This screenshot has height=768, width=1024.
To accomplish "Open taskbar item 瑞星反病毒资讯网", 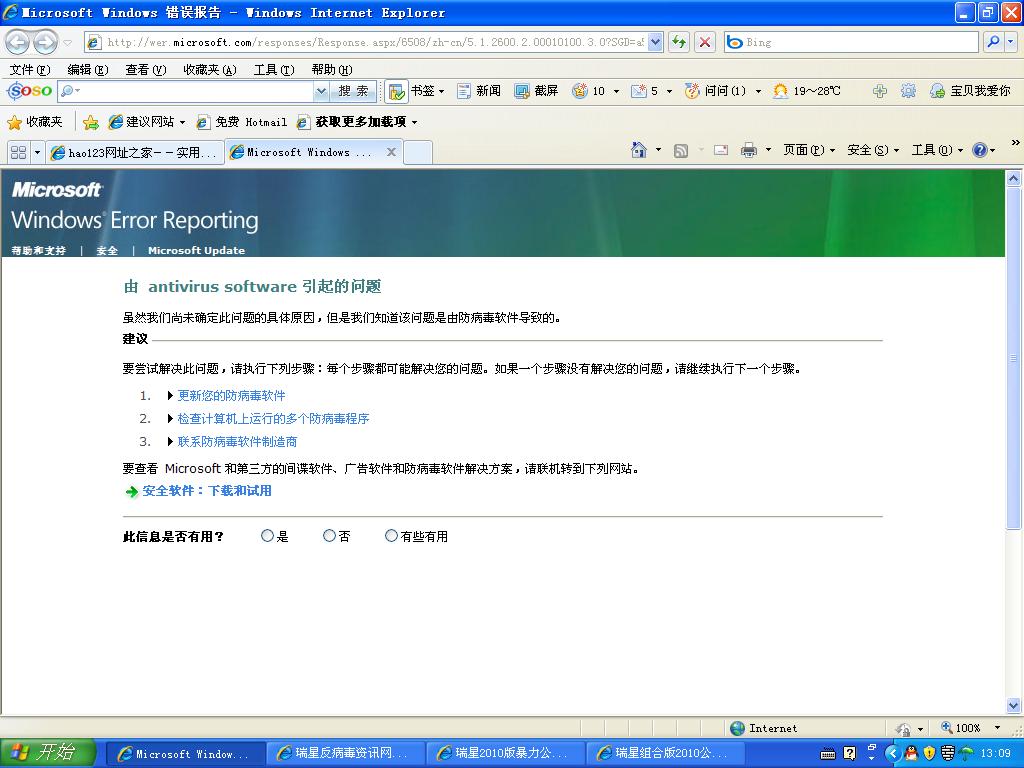I will point(346,754).
